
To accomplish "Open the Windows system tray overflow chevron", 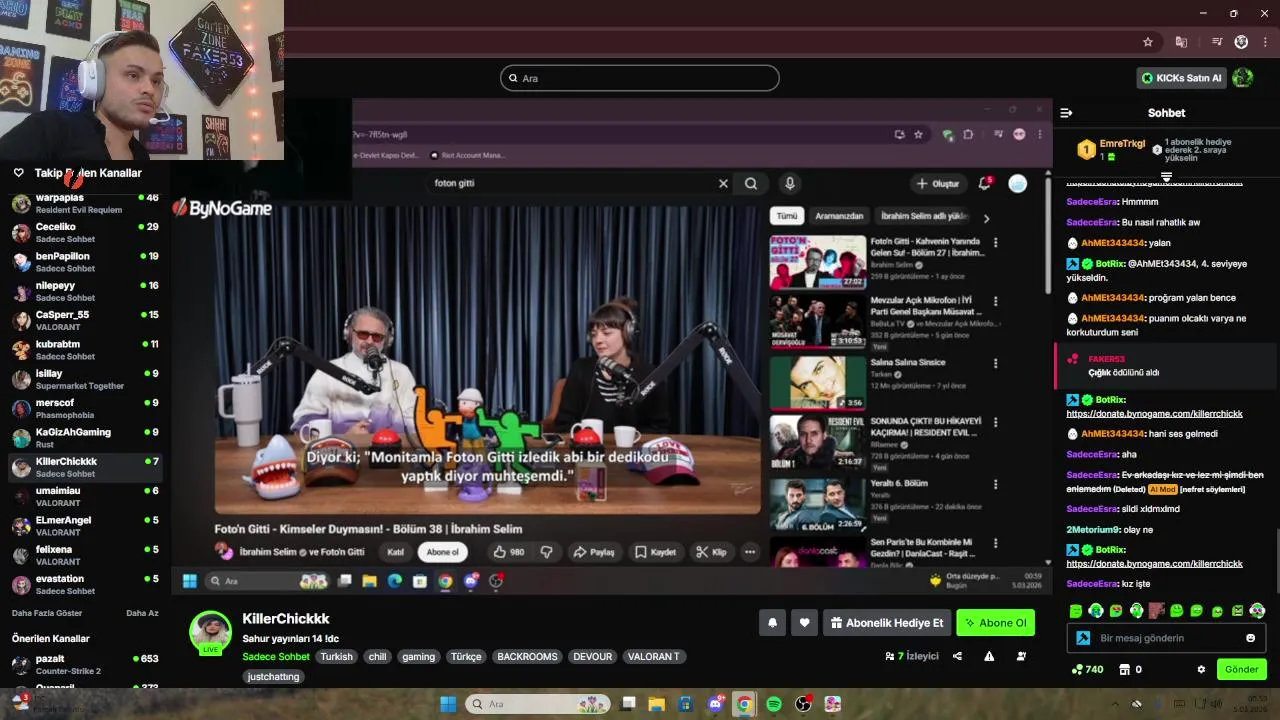I will tap(1115, 704).
